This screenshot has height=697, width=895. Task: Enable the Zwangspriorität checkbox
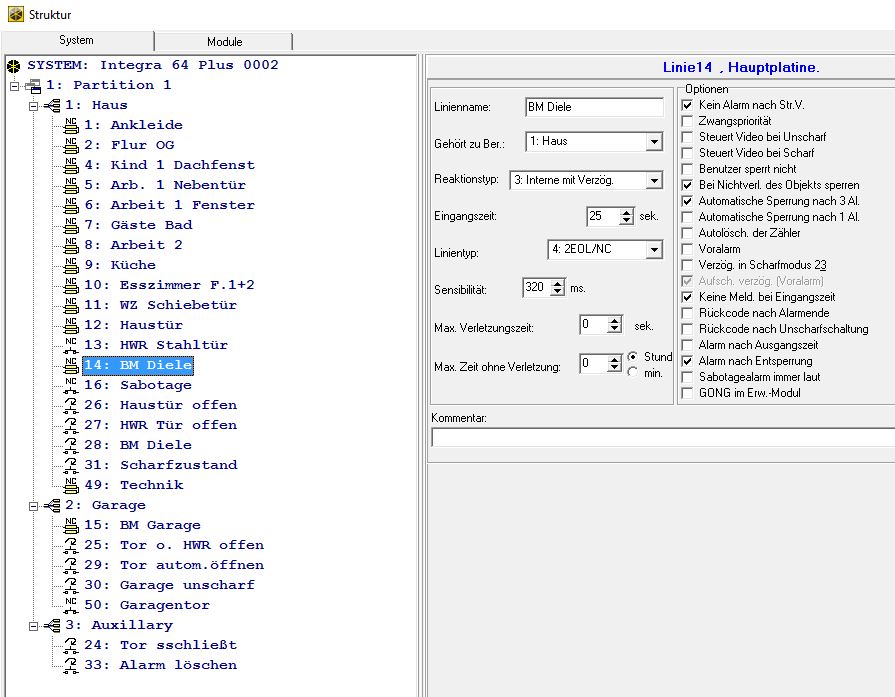click(x=686, y=121)
